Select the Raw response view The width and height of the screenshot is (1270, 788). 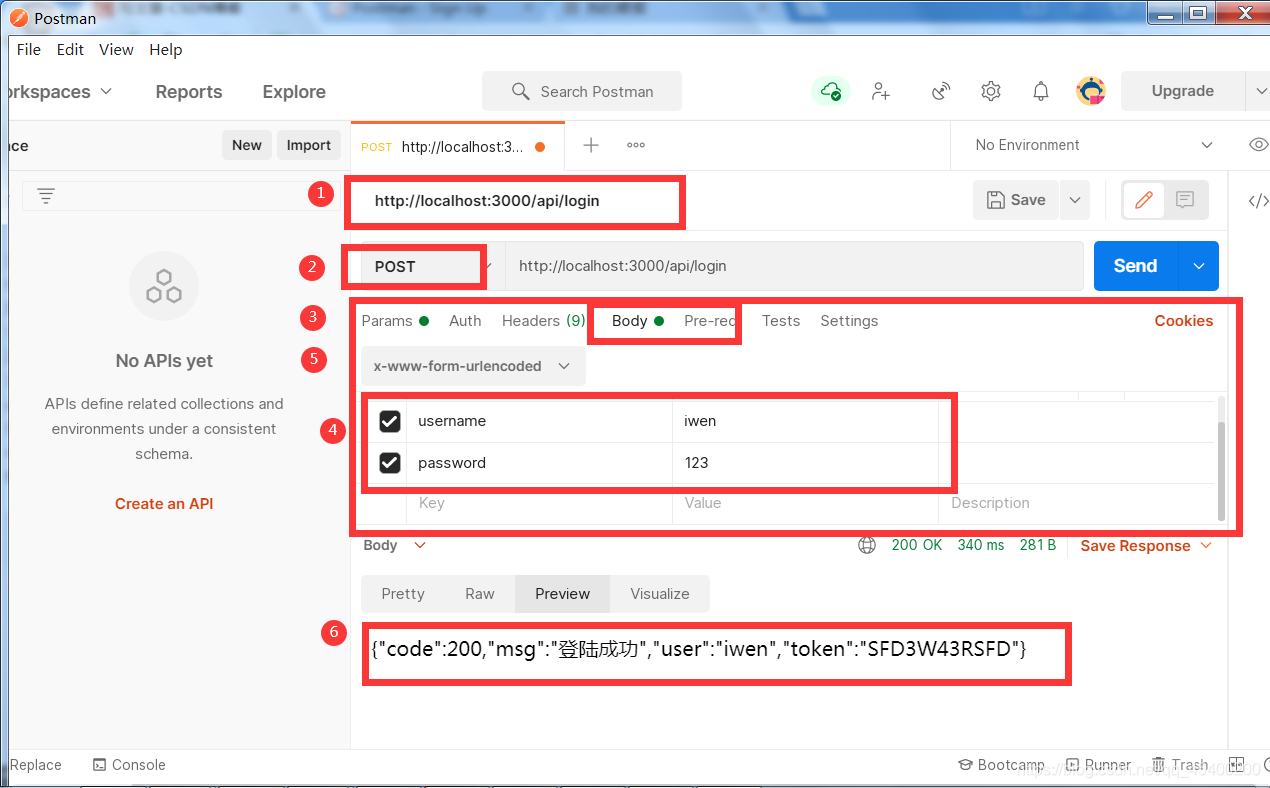480,594
